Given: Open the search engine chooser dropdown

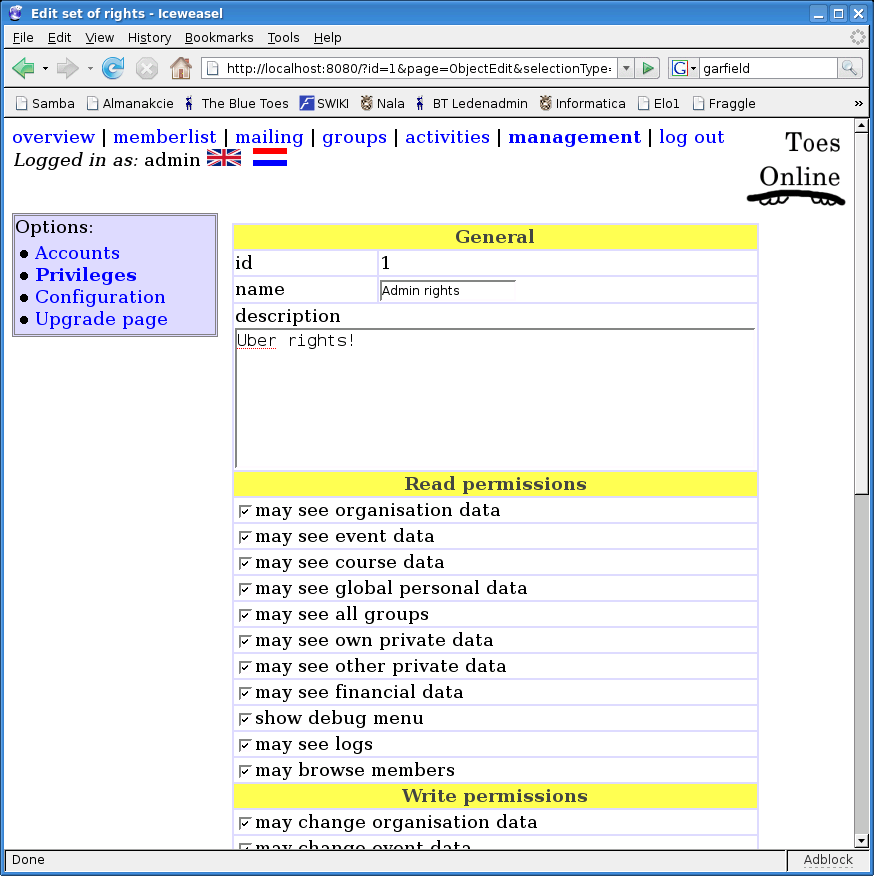Looking at the screenshot, I should pos(694,69).
